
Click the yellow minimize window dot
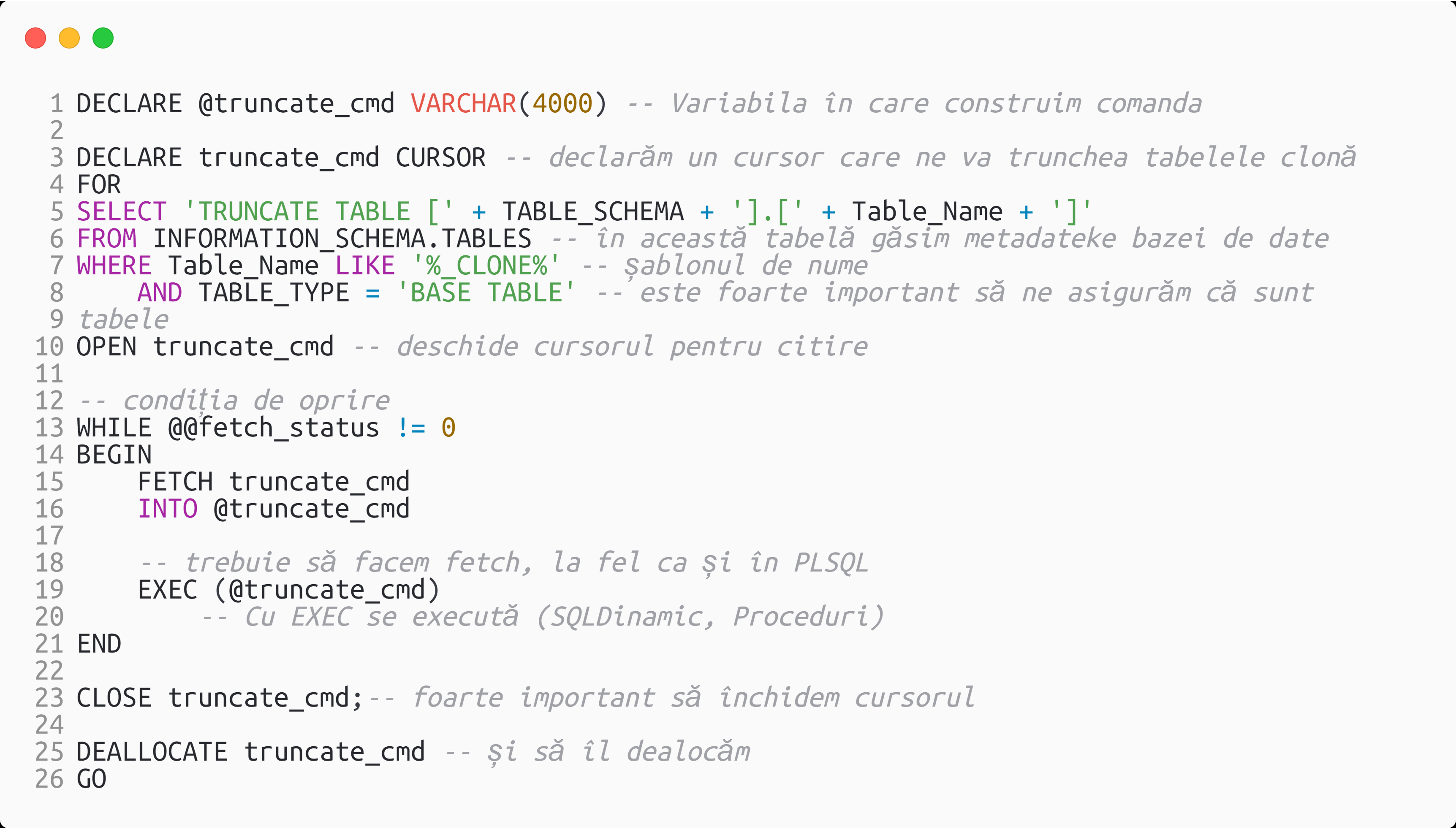[x=70, y=38]
